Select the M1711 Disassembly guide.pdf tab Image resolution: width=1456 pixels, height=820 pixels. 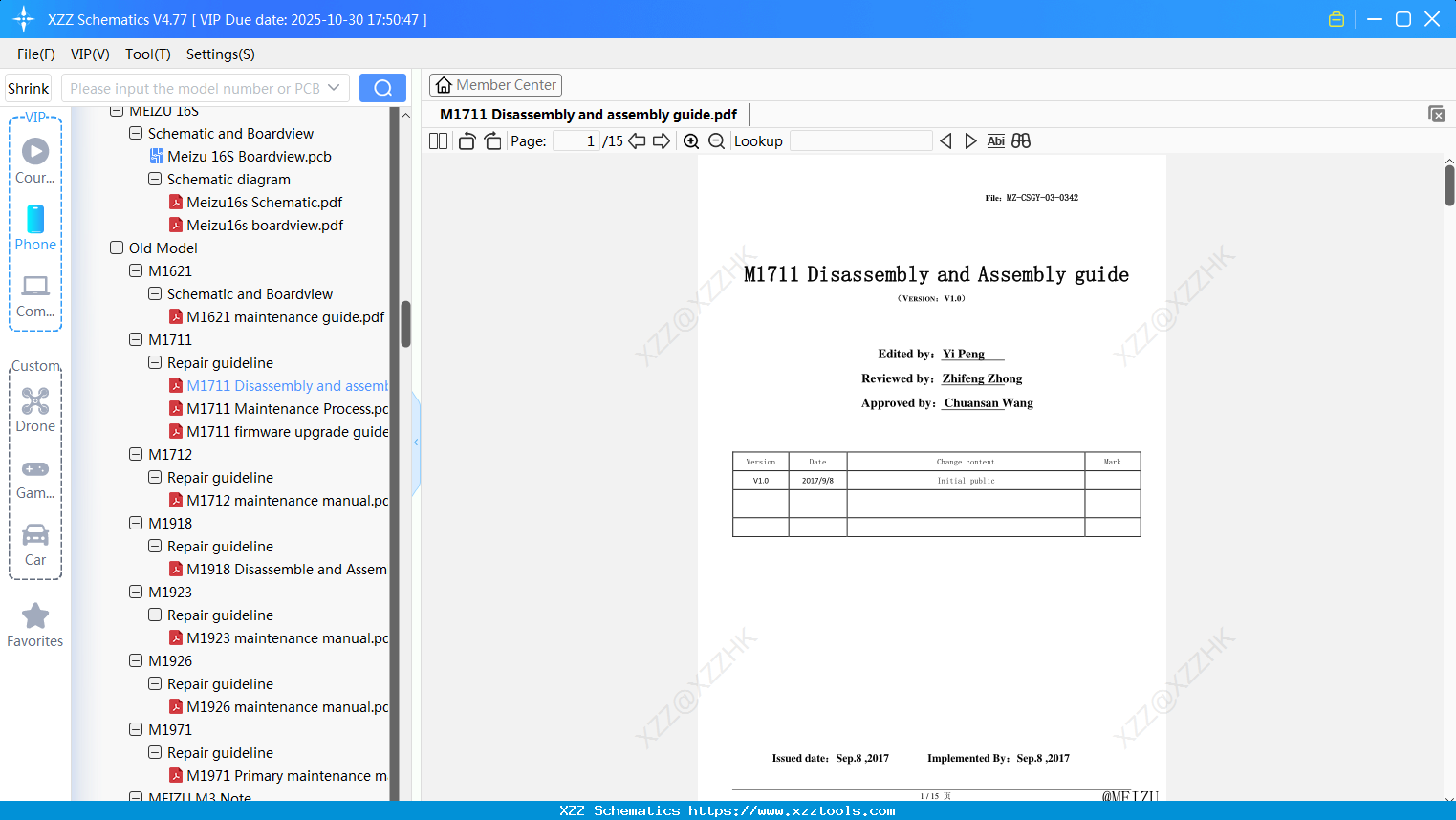pos(588,115)
